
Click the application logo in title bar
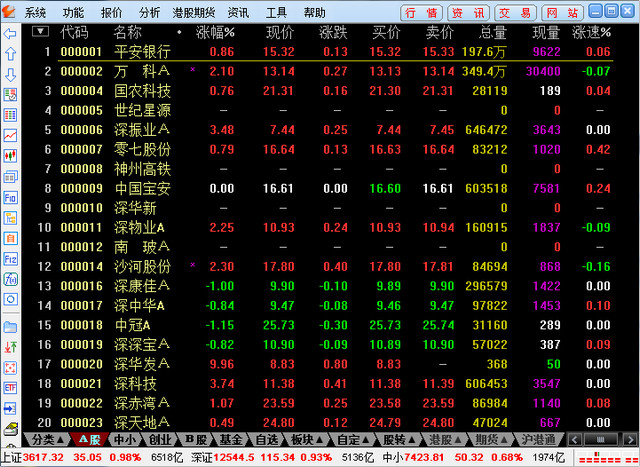8,11
